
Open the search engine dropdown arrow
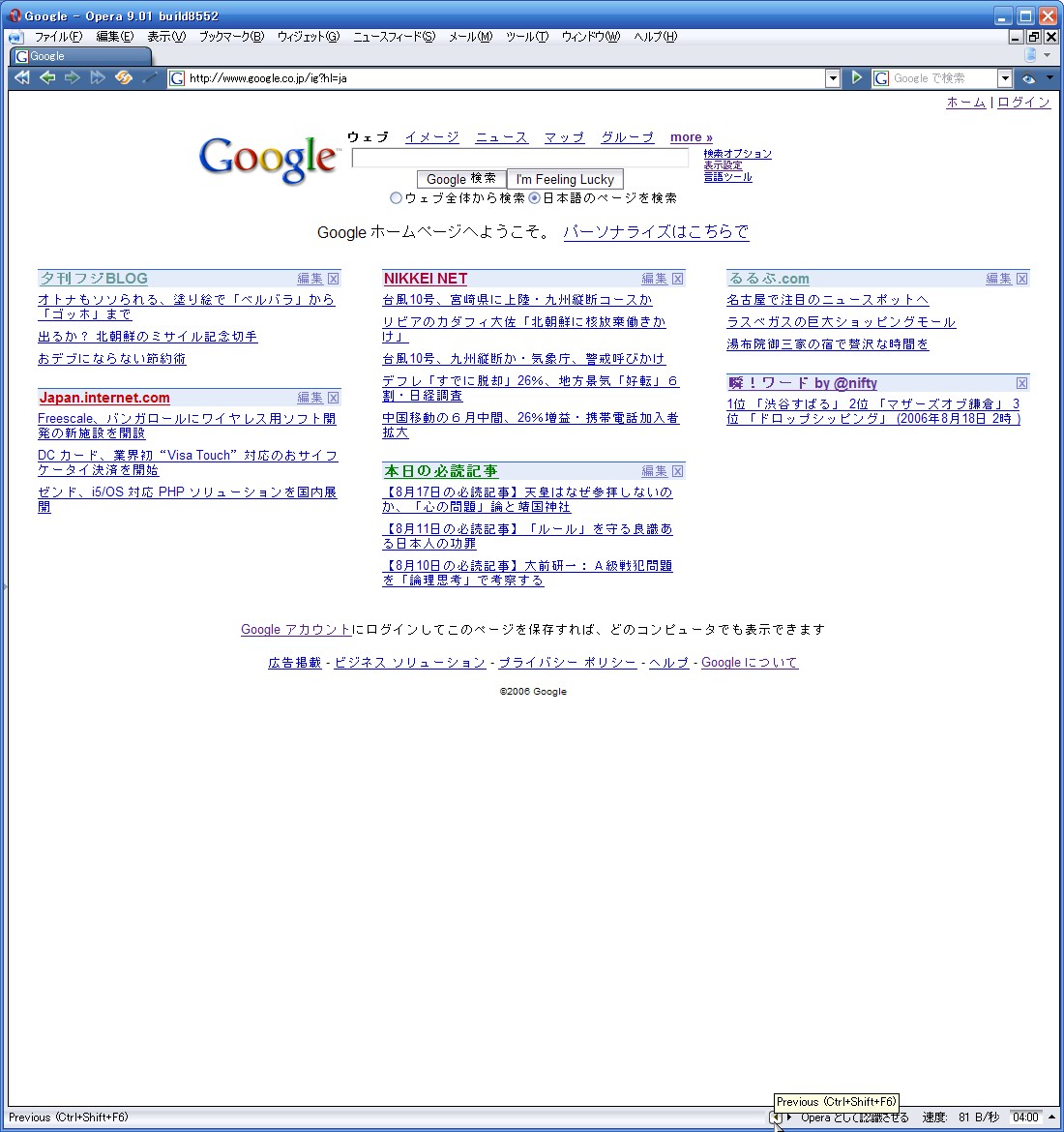tap(1005, 78)
